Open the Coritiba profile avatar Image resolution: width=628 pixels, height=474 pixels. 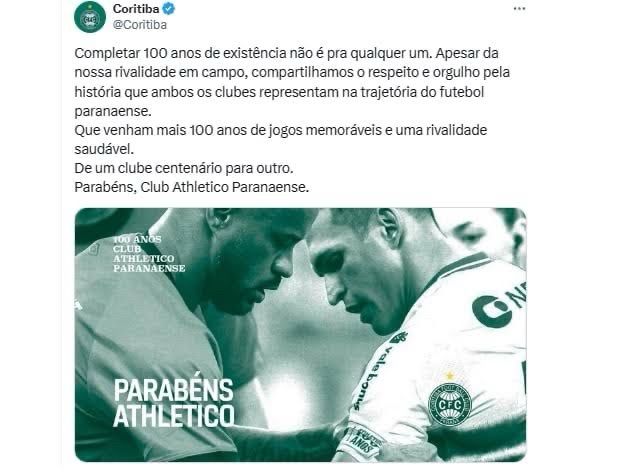tap(90, 17)
